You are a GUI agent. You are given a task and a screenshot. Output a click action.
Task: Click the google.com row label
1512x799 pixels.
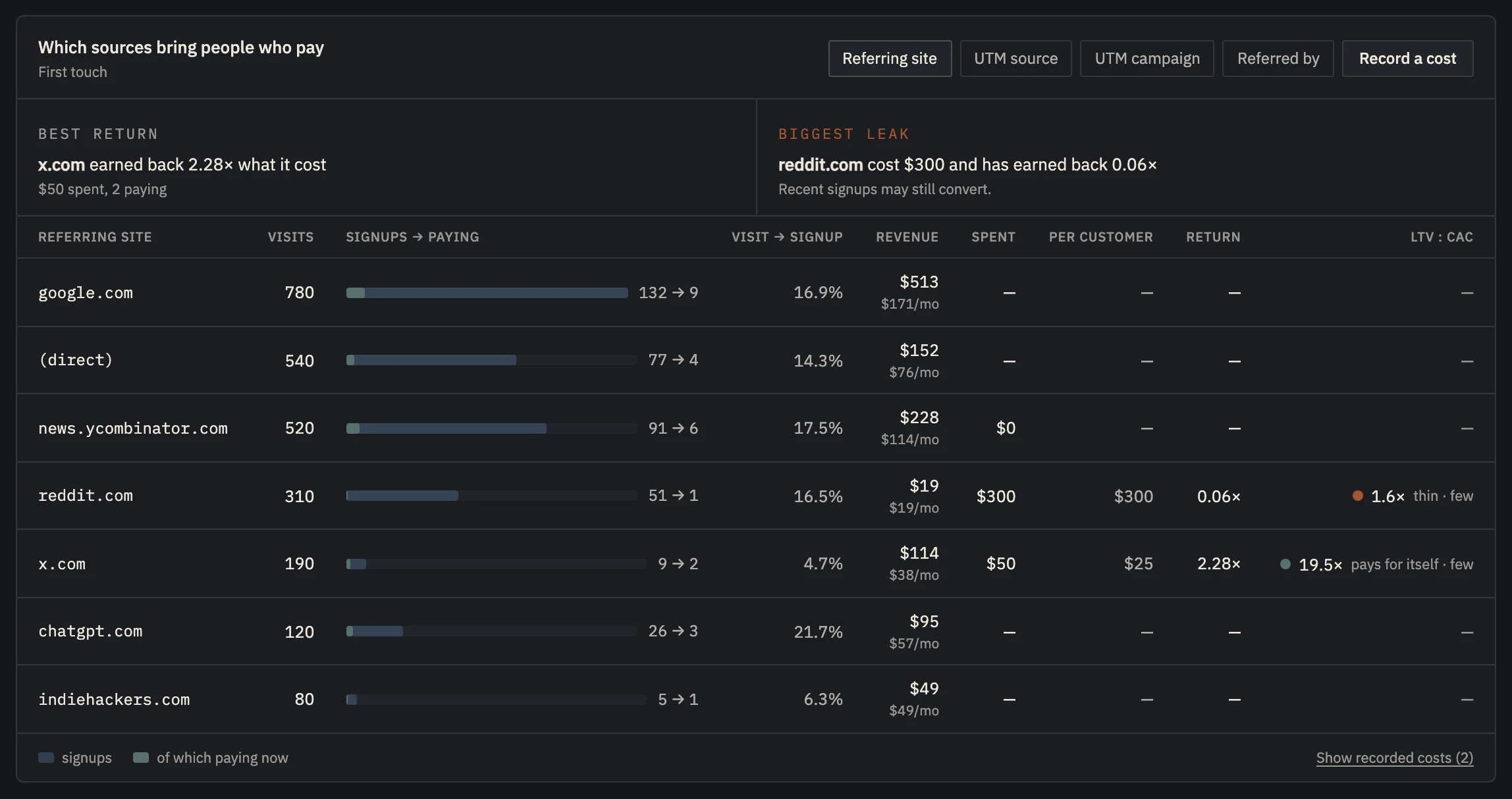pos(86,292)
